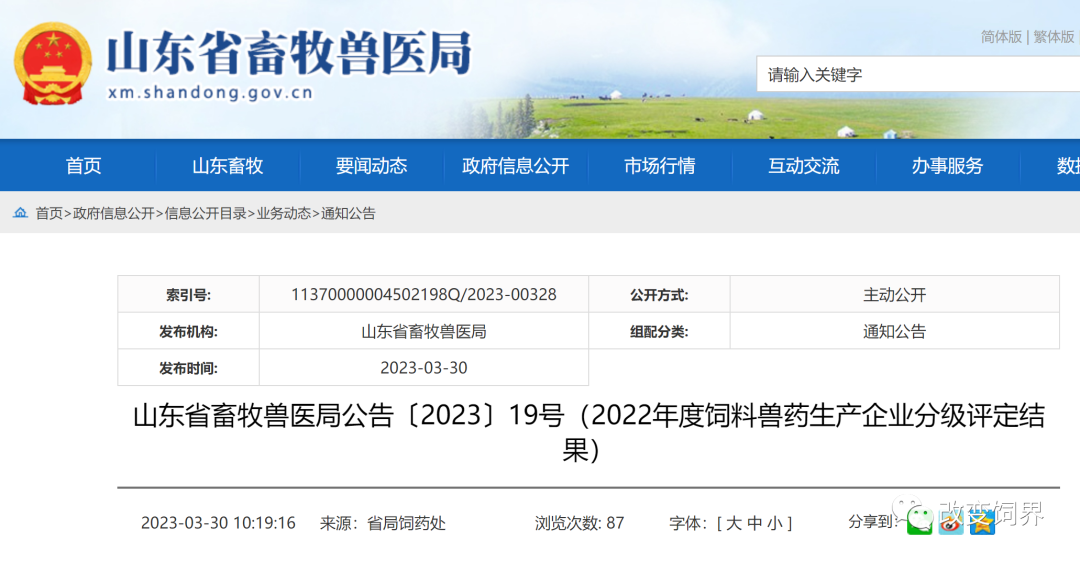
Task: Set font size to medium (中)
Action: [x=755, y=523]
